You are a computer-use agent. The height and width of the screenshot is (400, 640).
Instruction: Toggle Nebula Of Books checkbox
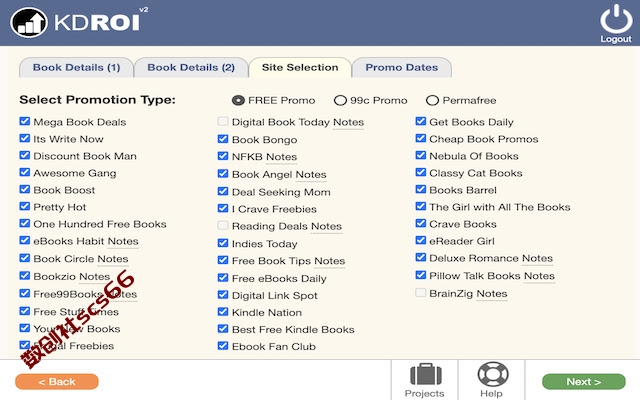point(421,155)
